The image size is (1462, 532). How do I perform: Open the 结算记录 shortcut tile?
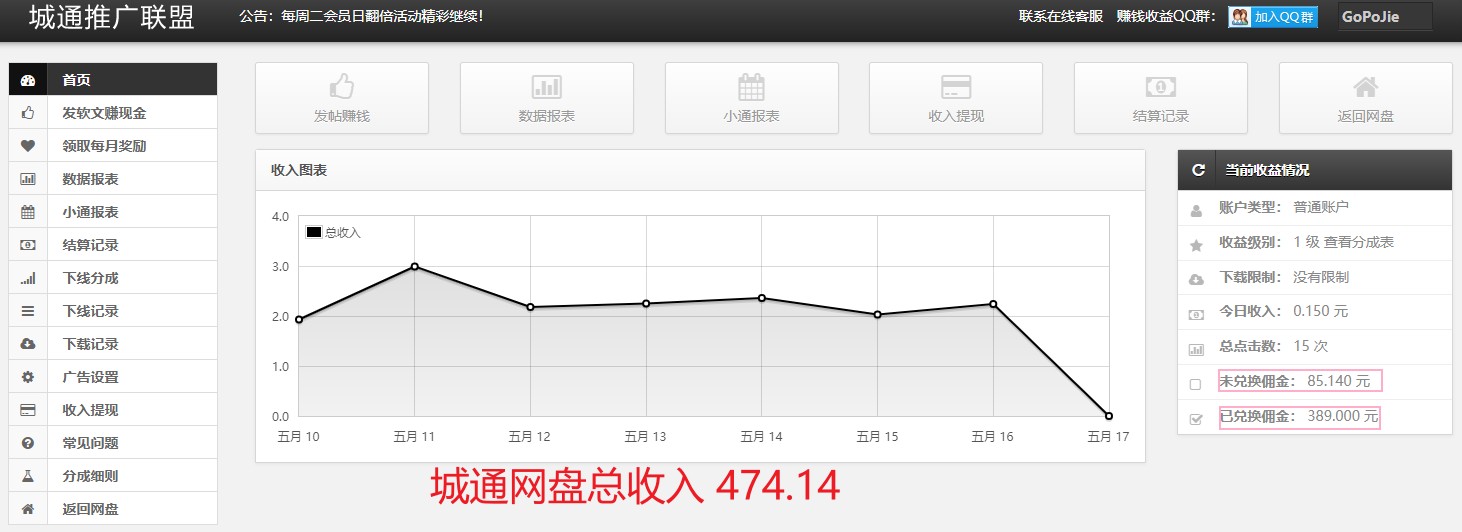1161,98
